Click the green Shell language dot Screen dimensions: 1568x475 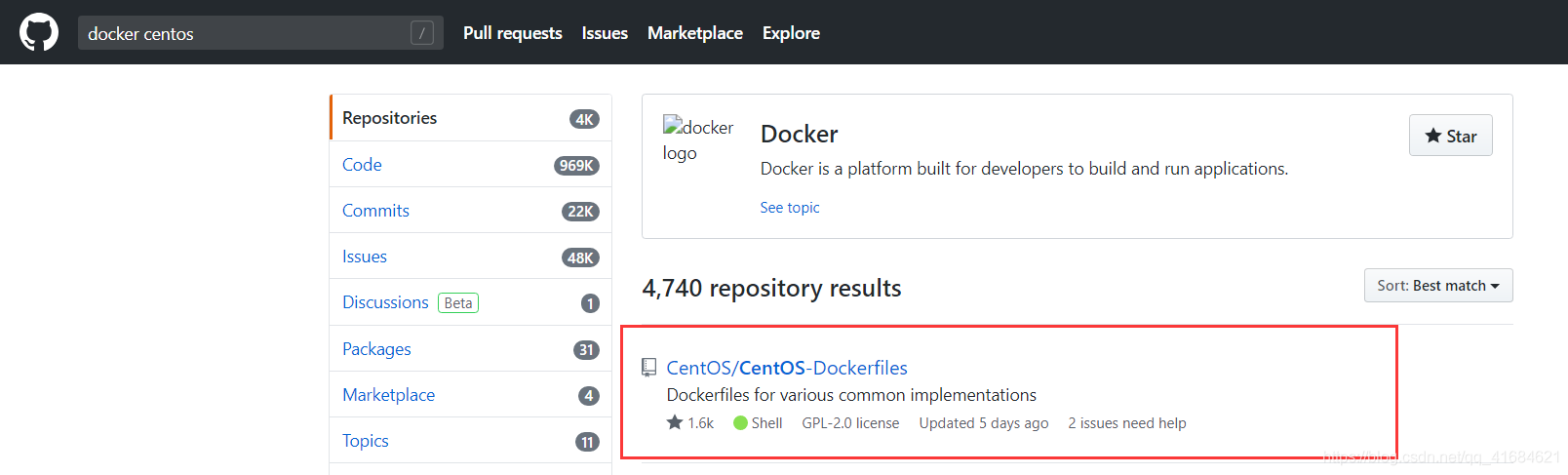pyautogui.click(x=740, y=423)
